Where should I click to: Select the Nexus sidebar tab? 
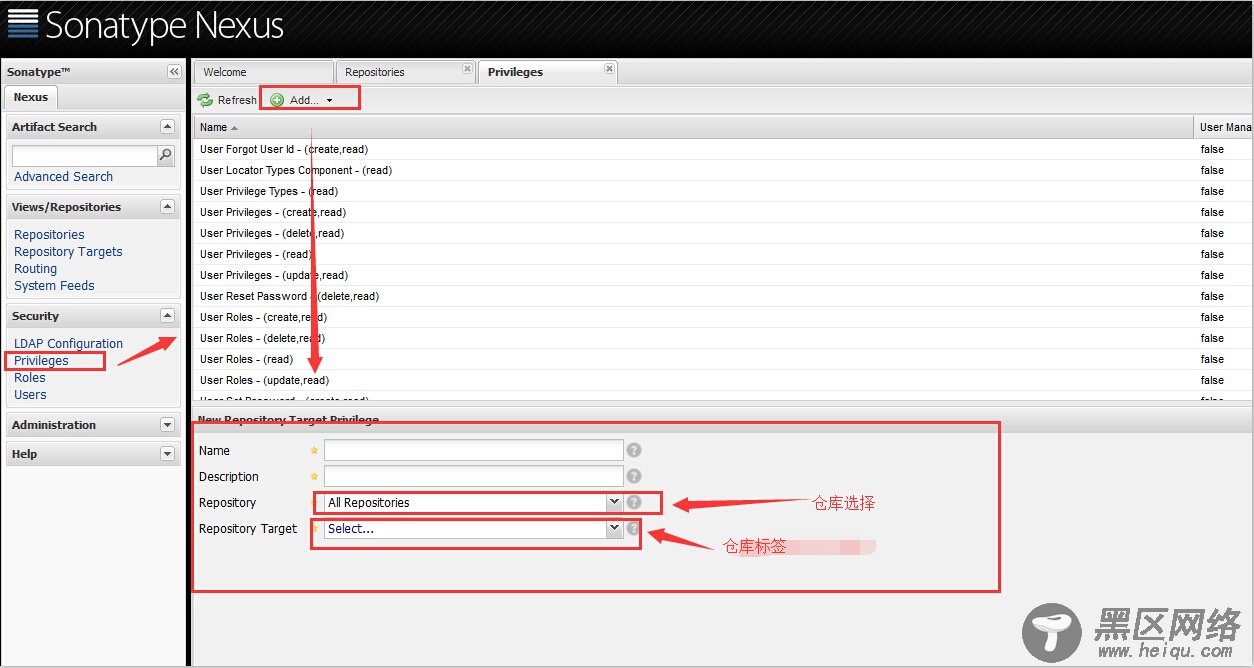pyautogui.click(x=31, y=97)
